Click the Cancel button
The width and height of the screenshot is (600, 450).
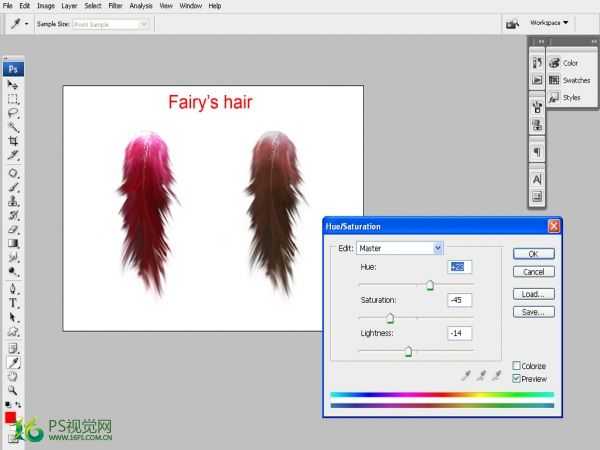533,271
